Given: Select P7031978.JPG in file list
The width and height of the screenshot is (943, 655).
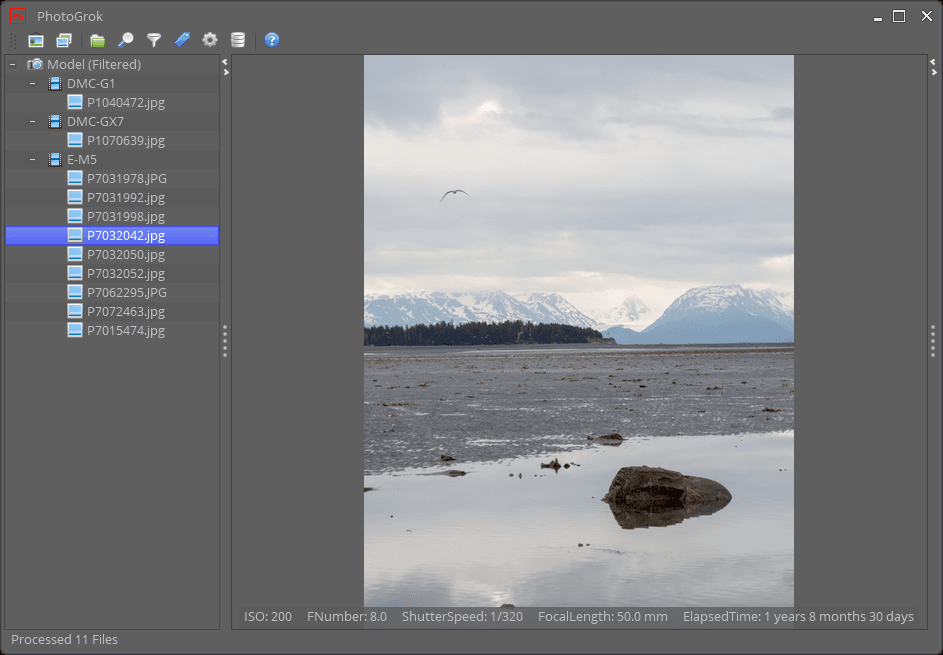Looking at the screenshot, I should click(126, 179).
